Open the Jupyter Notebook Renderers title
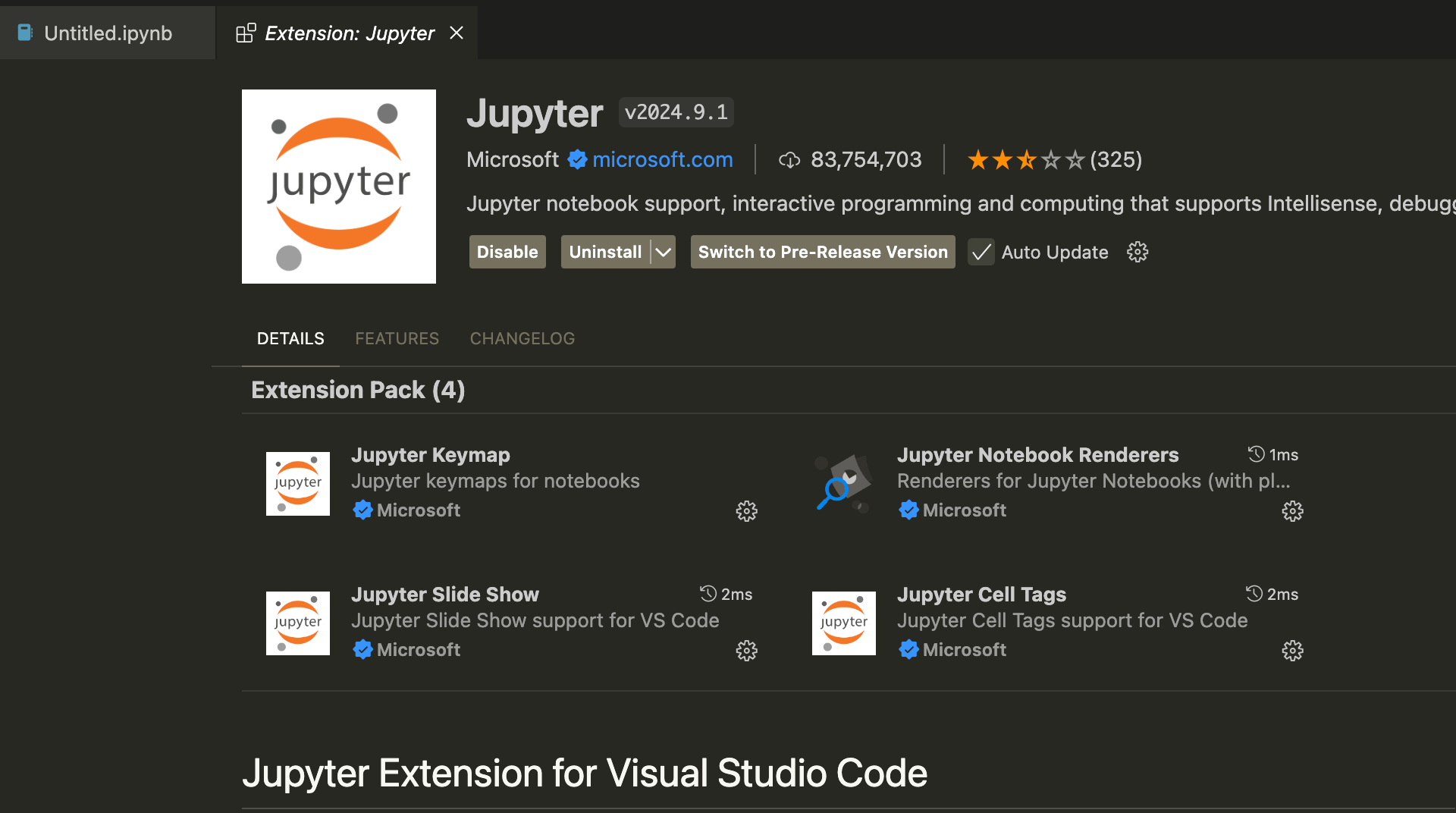Screen dimensions: 1456x813 click(x=1037, y=454)
